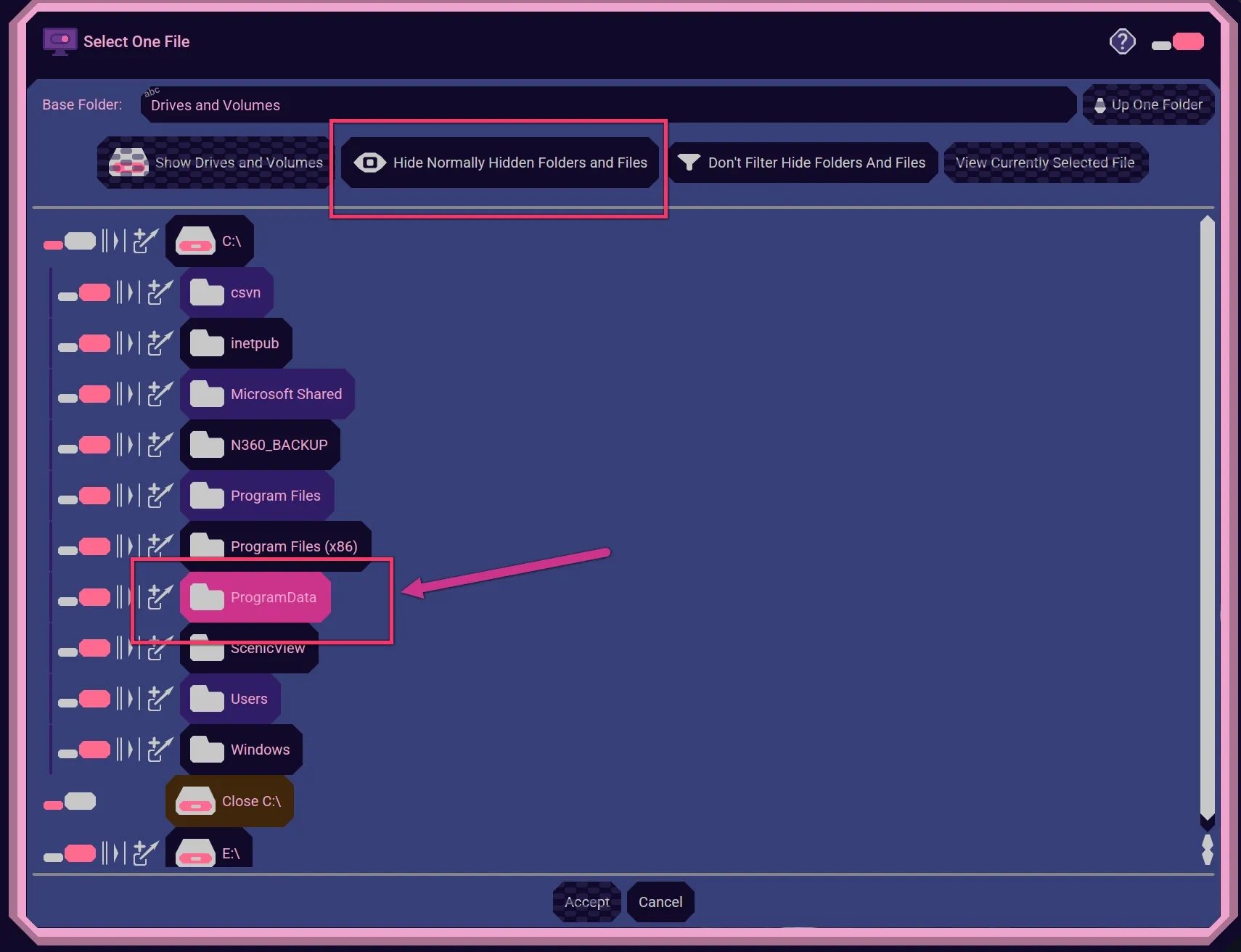This screenshot has width=1241, height=952.
Task: Toggle the switch on the C:\ row
Action: 70,242
